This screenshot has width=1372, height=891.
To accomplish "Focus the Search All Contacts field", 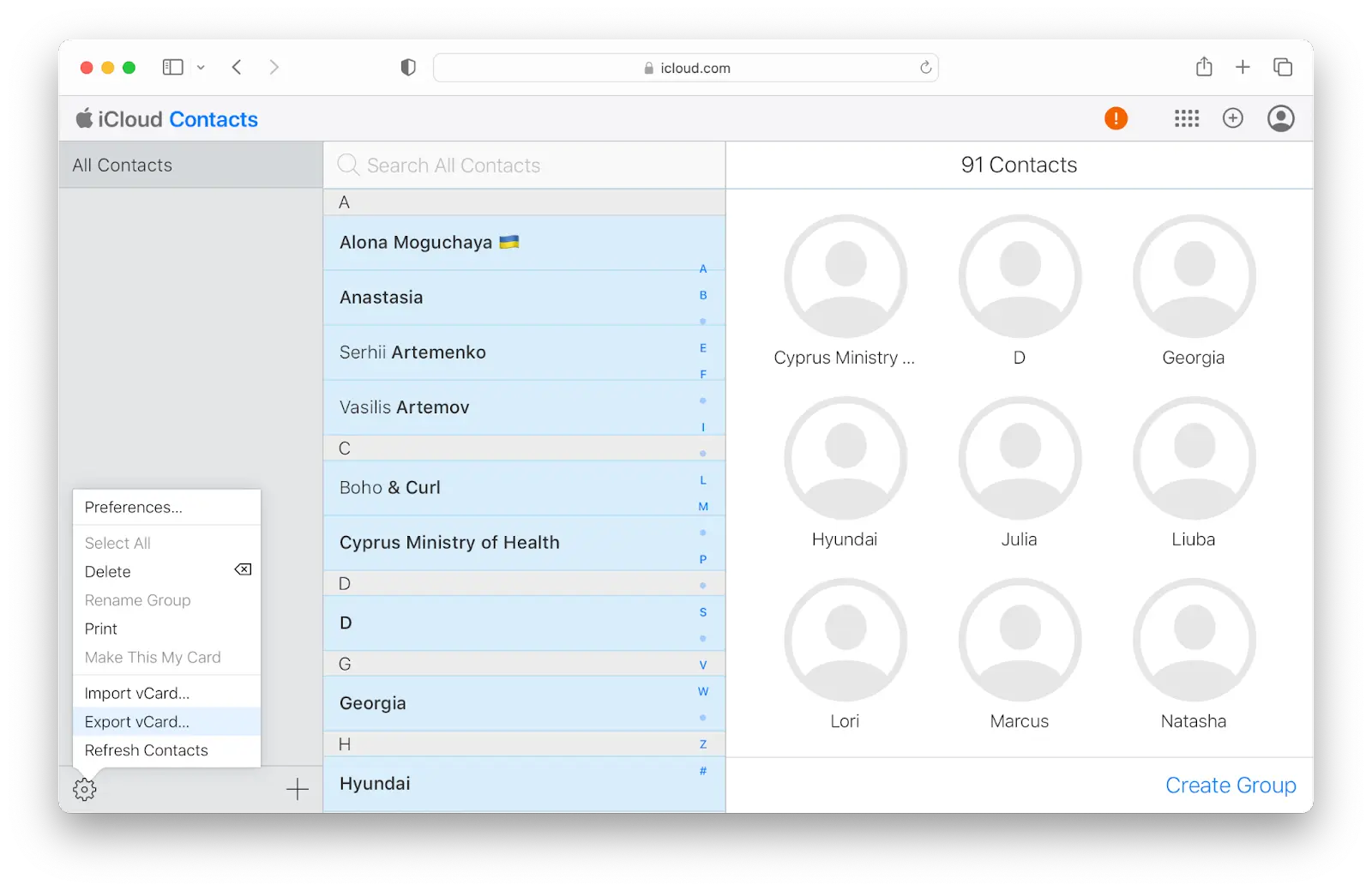I will pyautogui.click(x=524, y=165).
